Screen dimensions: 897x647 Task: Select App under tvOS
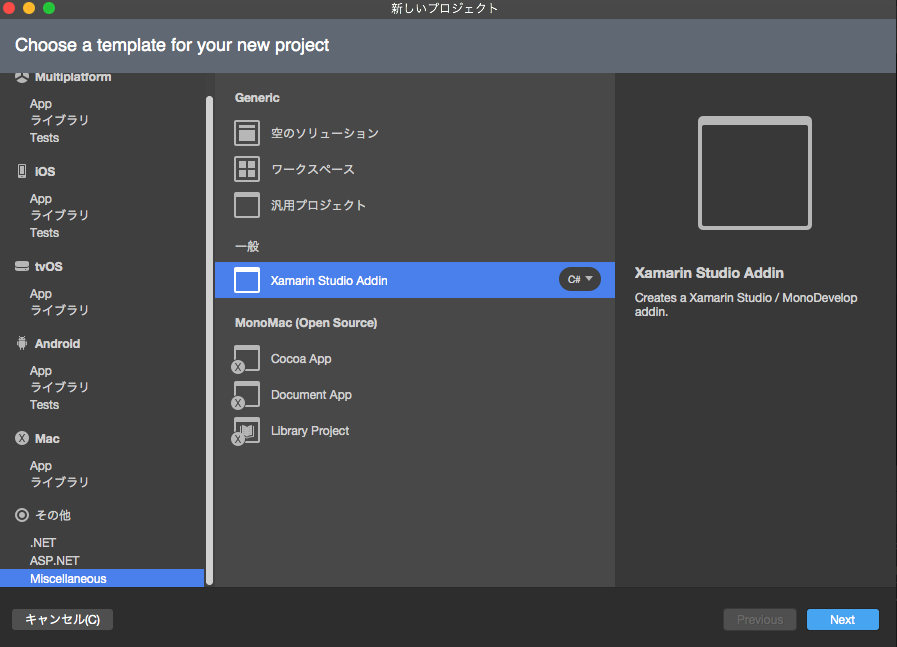pos(41,293)
